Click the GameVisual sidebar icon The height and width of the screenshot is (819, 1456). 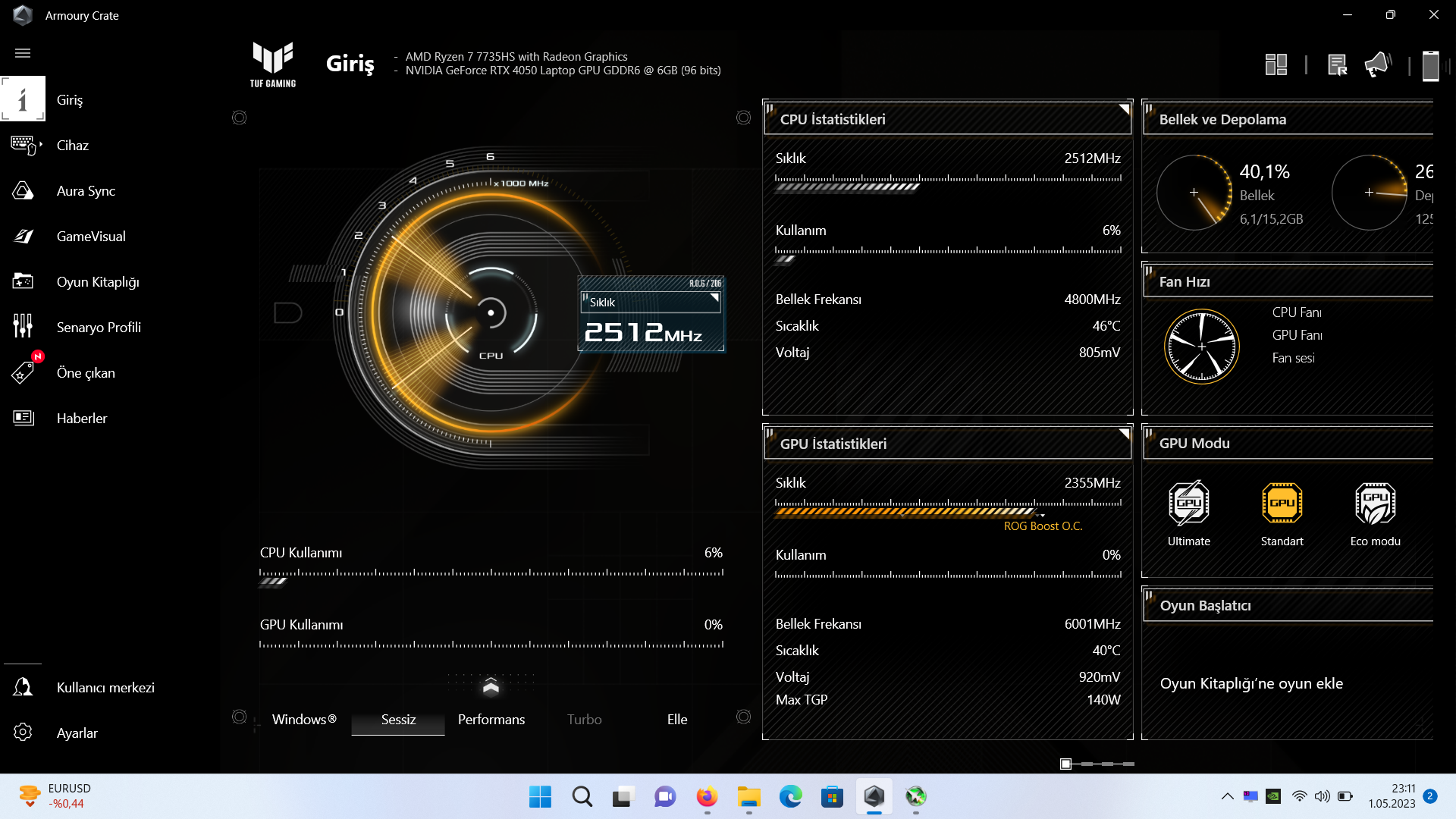[x=23, y=237]
